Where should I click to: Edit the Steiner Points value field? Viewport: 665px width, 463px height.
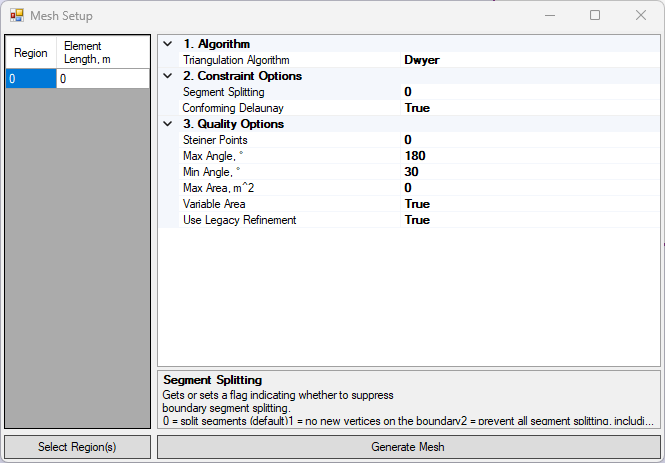click(x=530, y=140)
